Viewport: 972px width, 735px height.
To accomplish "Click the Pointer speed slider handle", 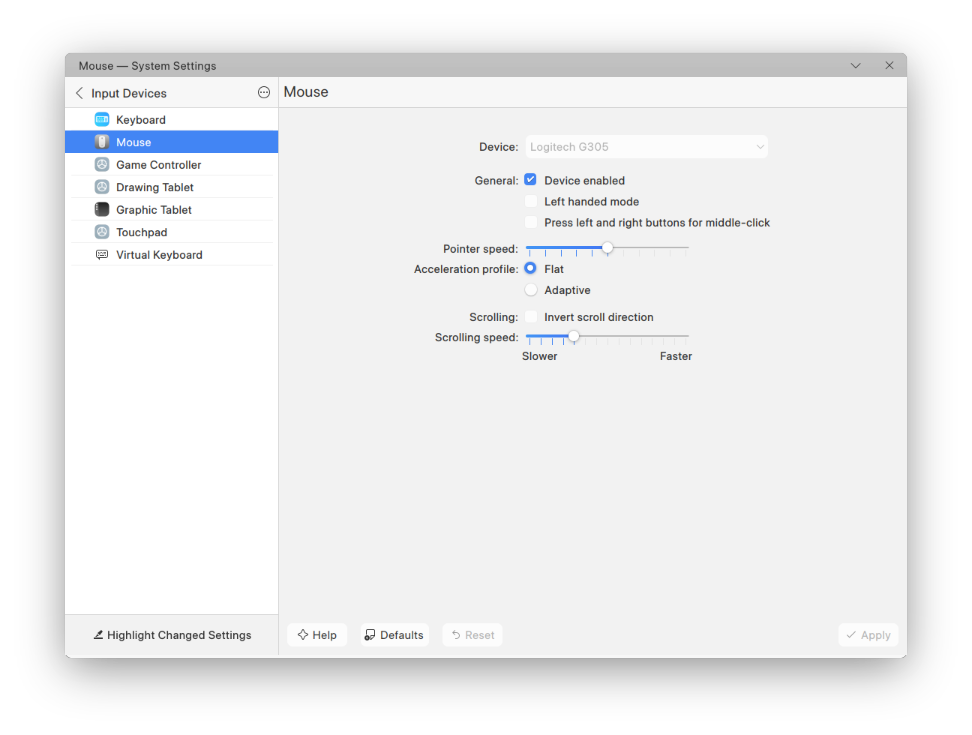I will coord(608,248).
